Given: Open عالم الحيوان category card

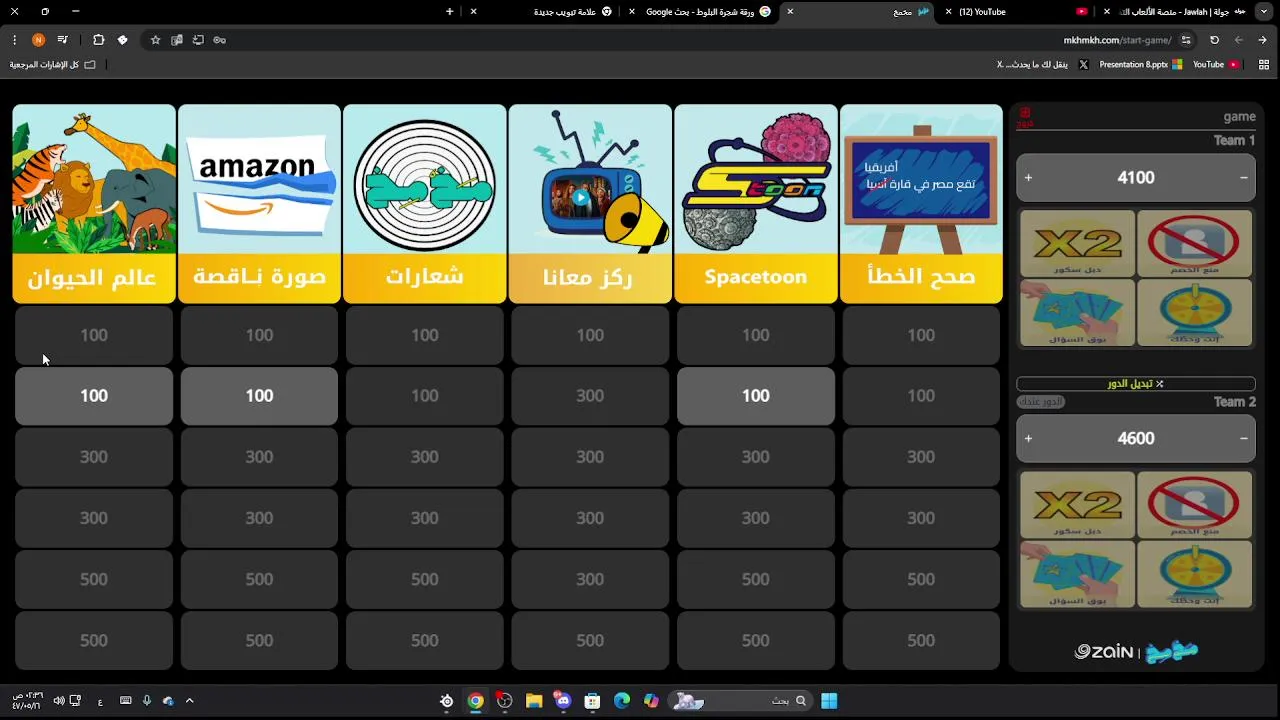Looking at the screenshot, I should point(94,204).
